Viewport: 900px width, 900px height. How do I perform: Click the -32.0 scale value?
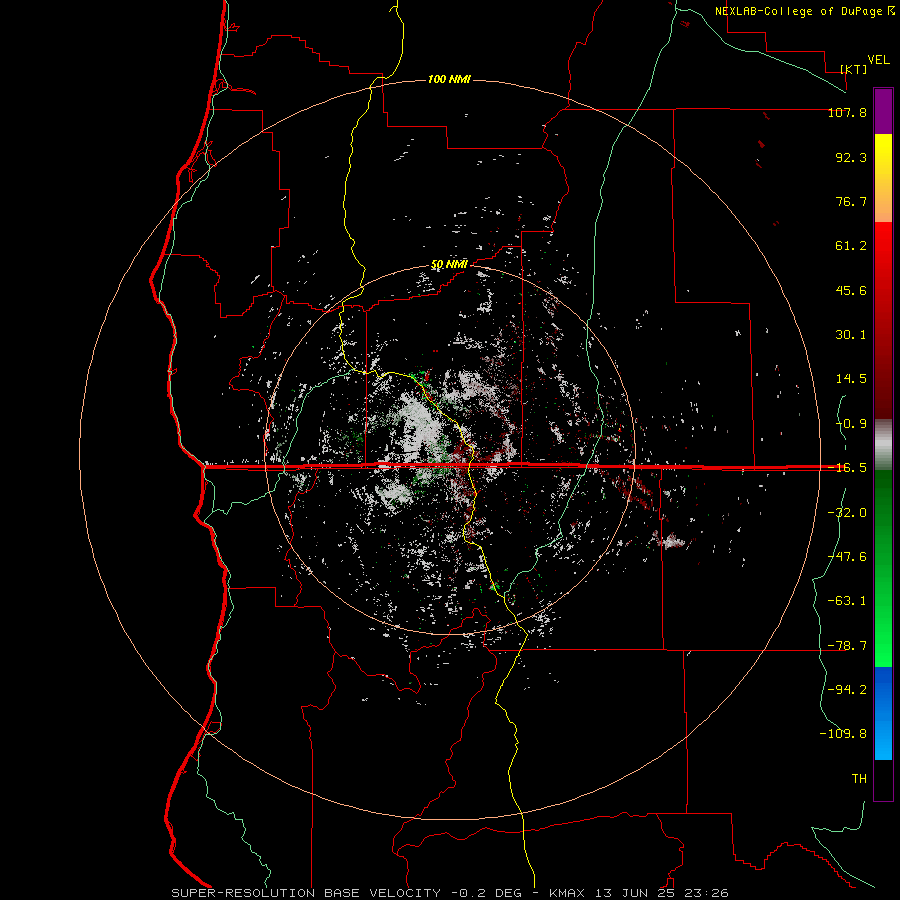847,513
